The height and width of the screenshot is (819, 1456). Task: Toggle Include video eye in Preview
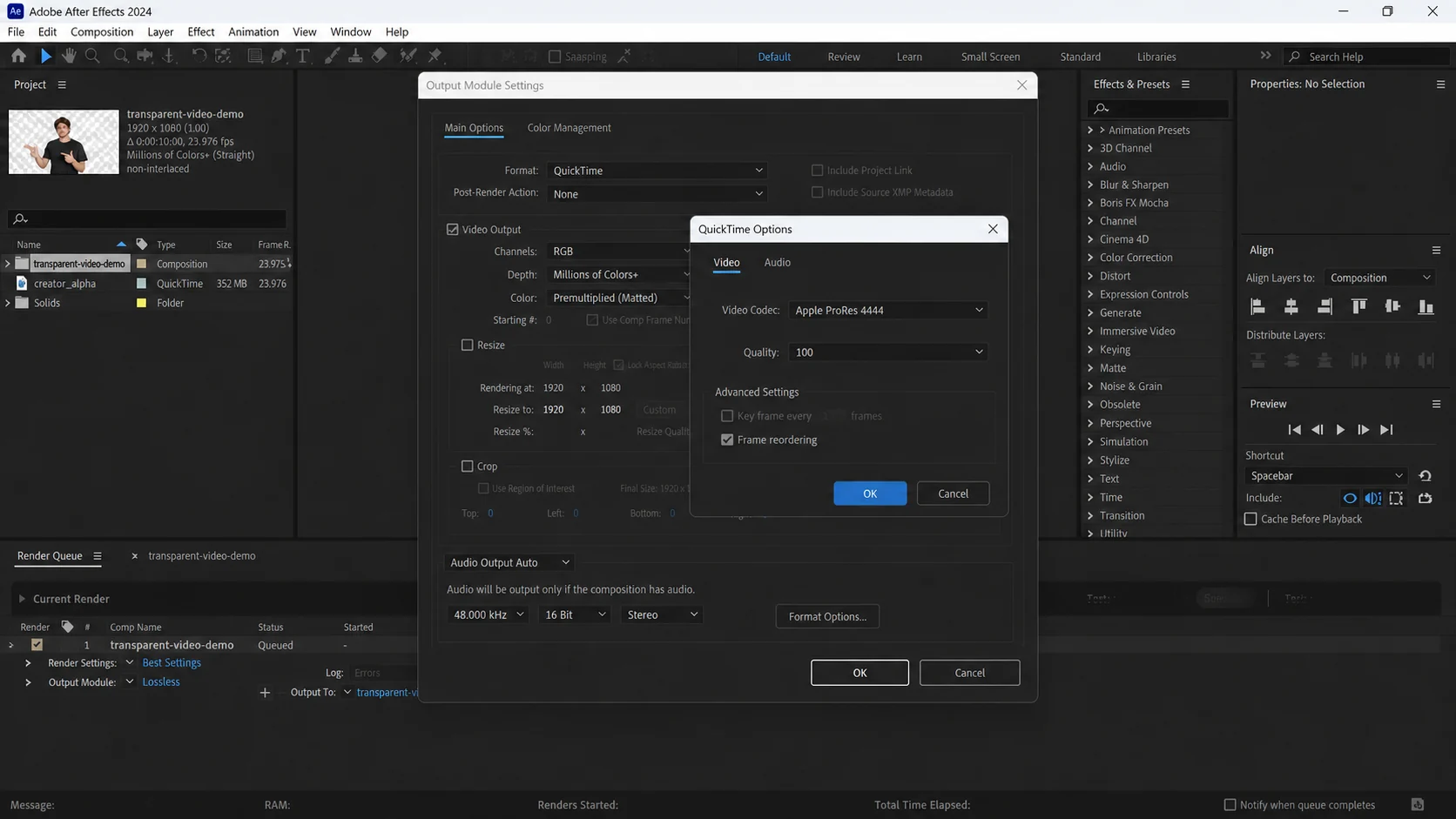pyautogui.click(x=1350, y=499)
